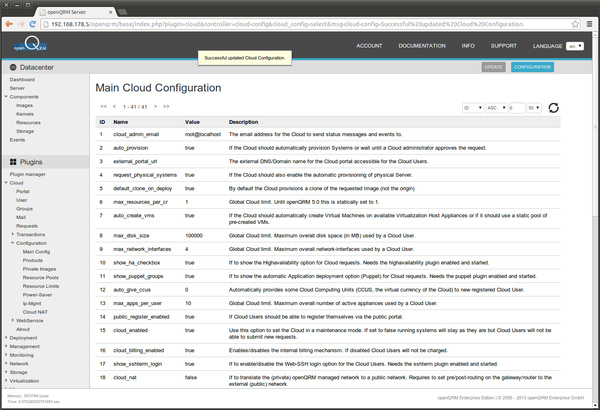Screen dimensions: 600x410
Task: Open Power-Saver link
Action: [38, 295]
